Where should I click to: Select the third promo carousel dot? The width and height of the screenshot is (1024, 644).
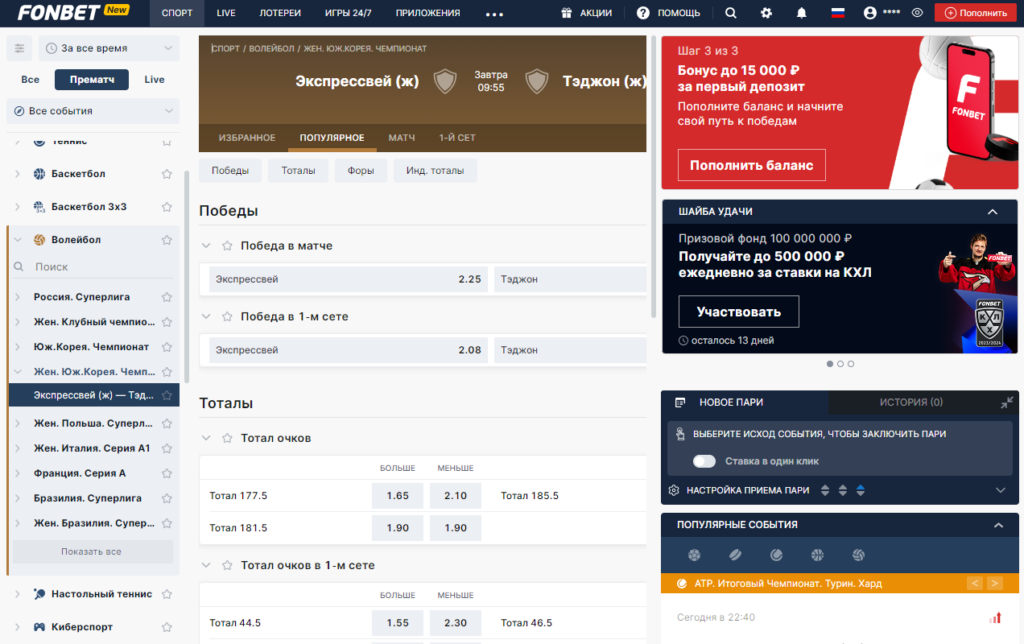[x=851, y=364]
